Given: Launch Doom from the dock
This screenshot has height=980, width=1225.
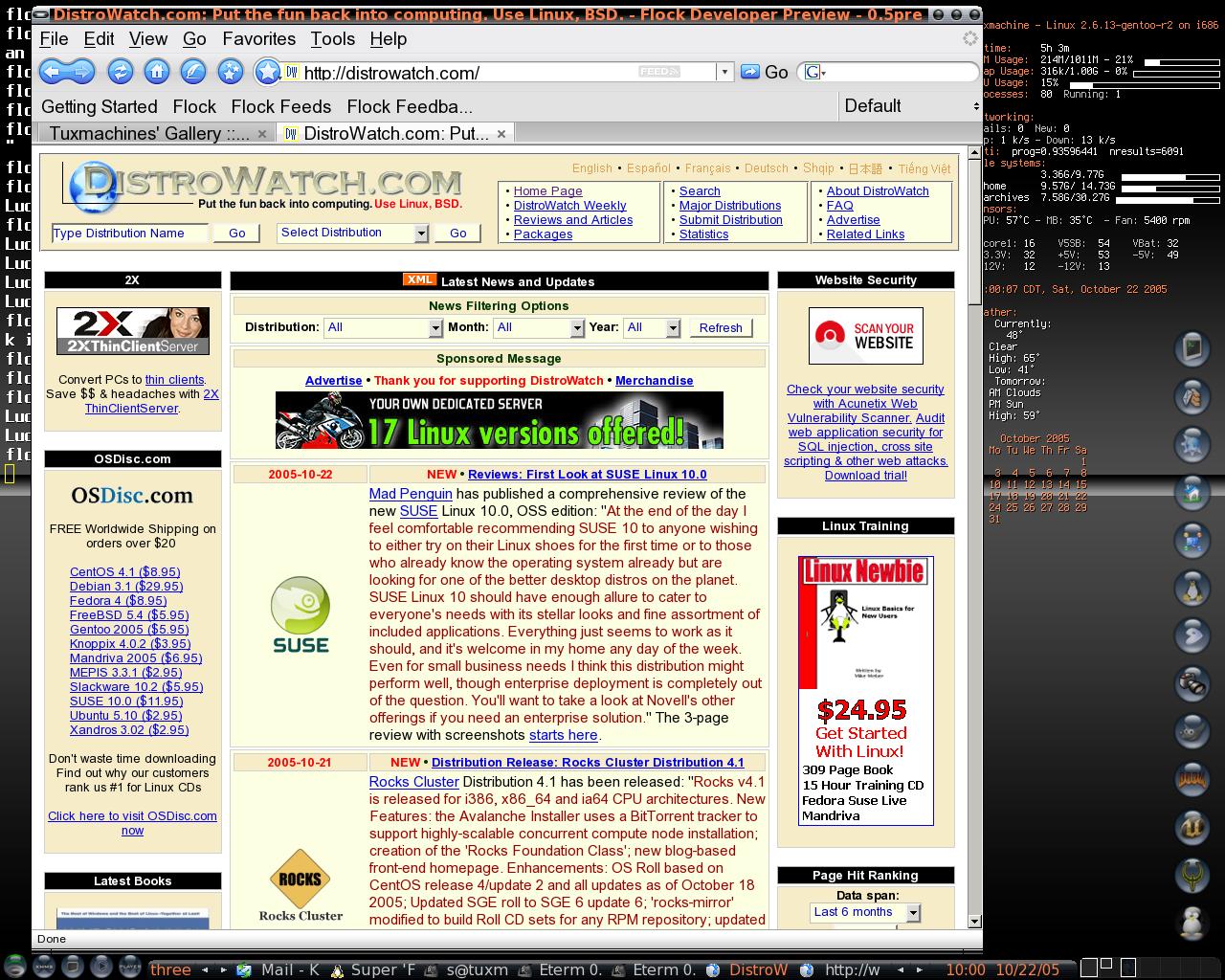Looking at the screenshot, I should pyautogui.click(x=1192, y=779).
